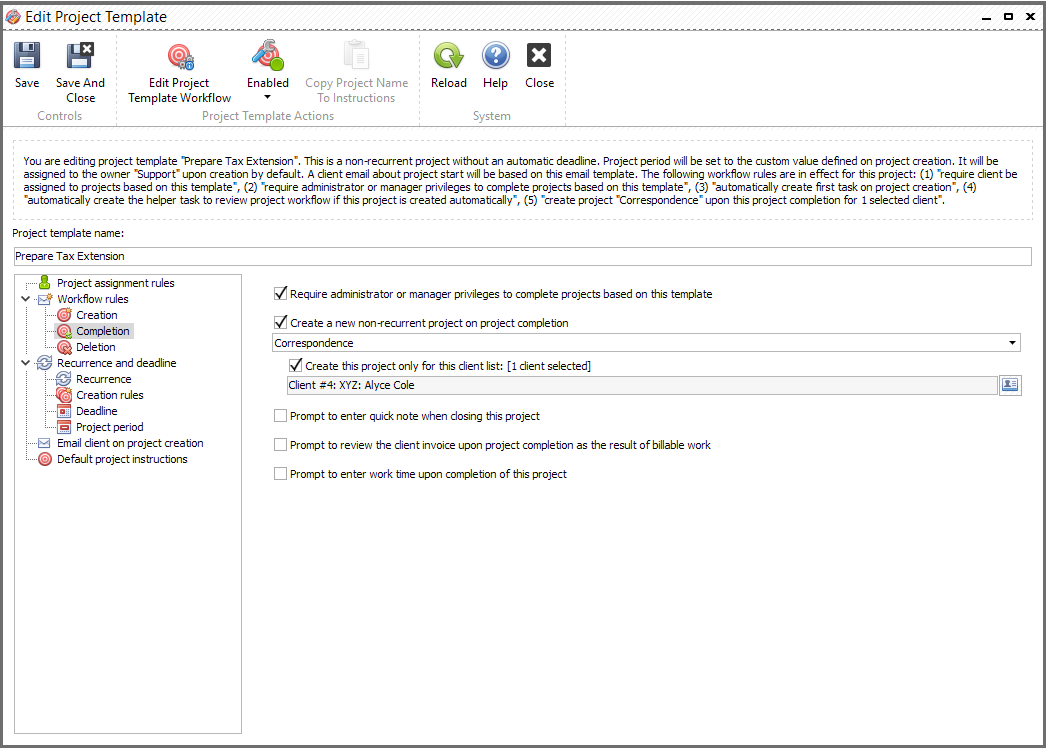
Task: Click the Project assignment rules person icon
Action: pos(45,283)
